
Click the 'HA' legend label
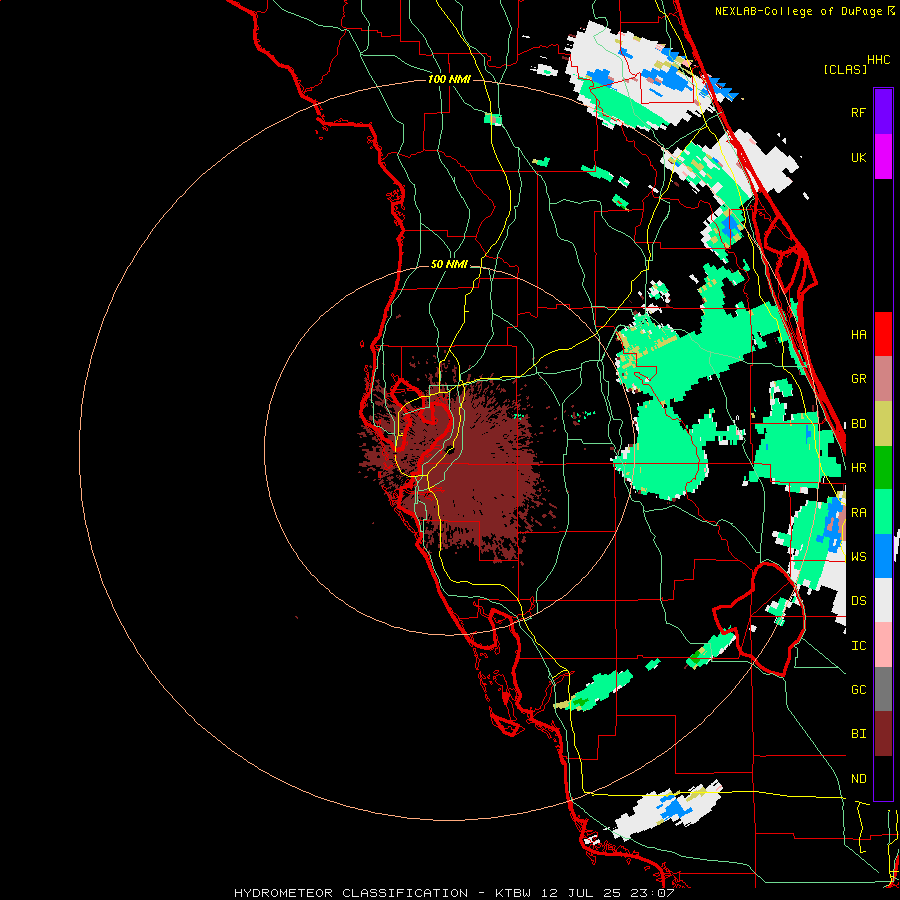[x=858, y=334]
